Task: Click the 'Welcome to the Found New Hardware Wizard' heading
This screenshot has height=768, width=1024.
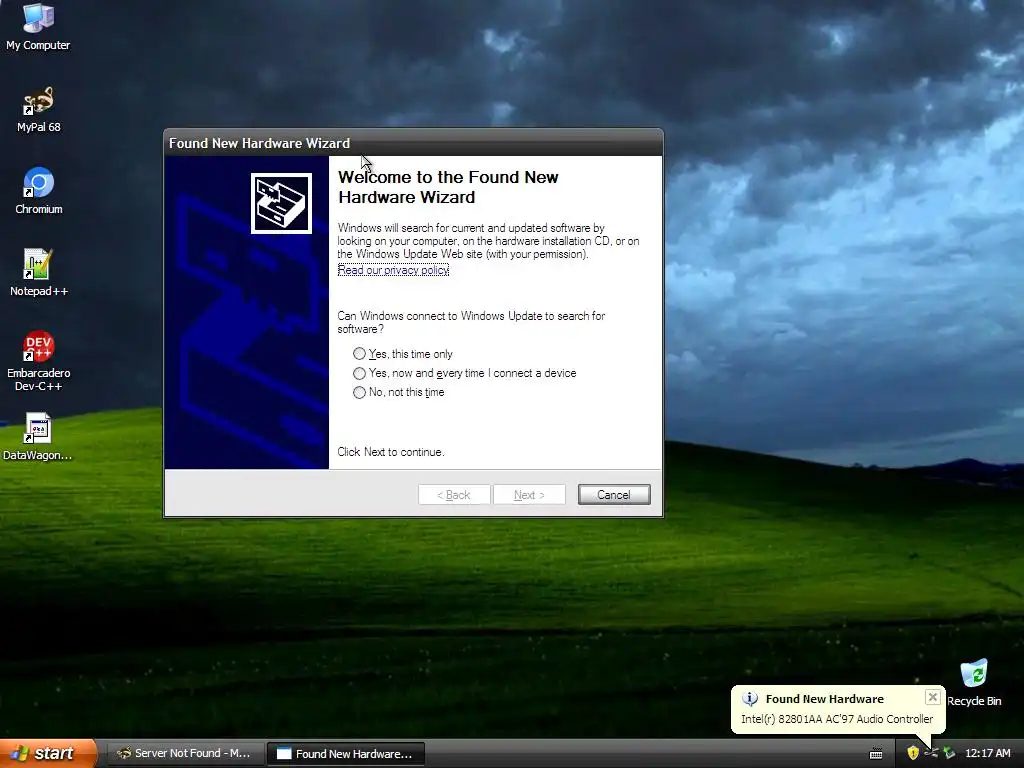Action: 448,187
